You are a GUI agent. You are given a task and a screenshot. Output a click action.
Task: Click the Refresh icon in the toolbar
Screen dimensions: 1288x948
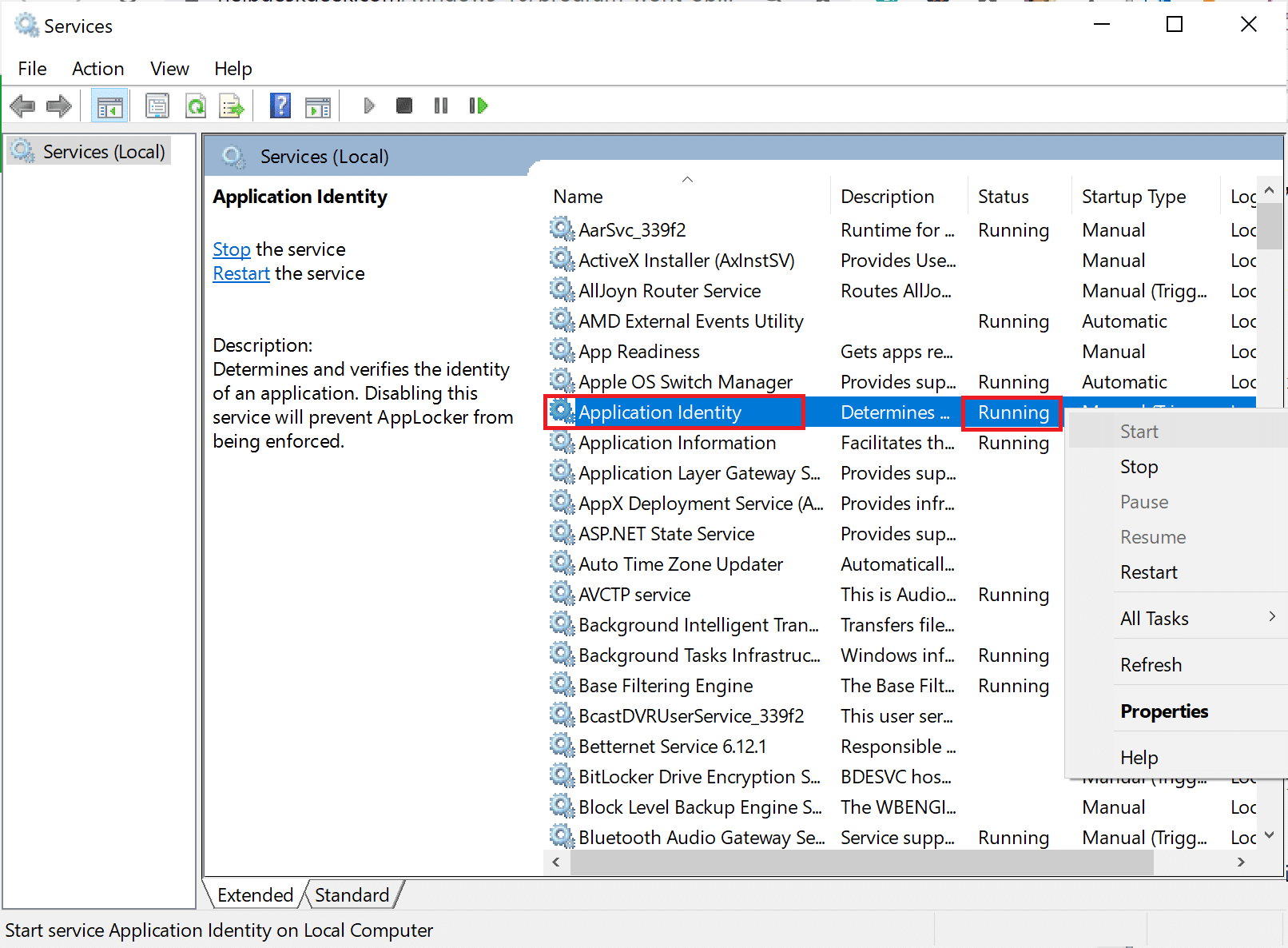coord(196,105)
